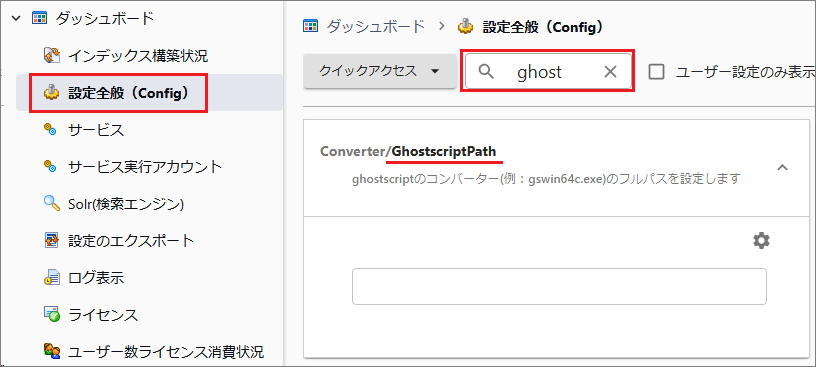Click the 設定のエクスポート icon
This screenshot has height=367, width=816.
point(51,241)
